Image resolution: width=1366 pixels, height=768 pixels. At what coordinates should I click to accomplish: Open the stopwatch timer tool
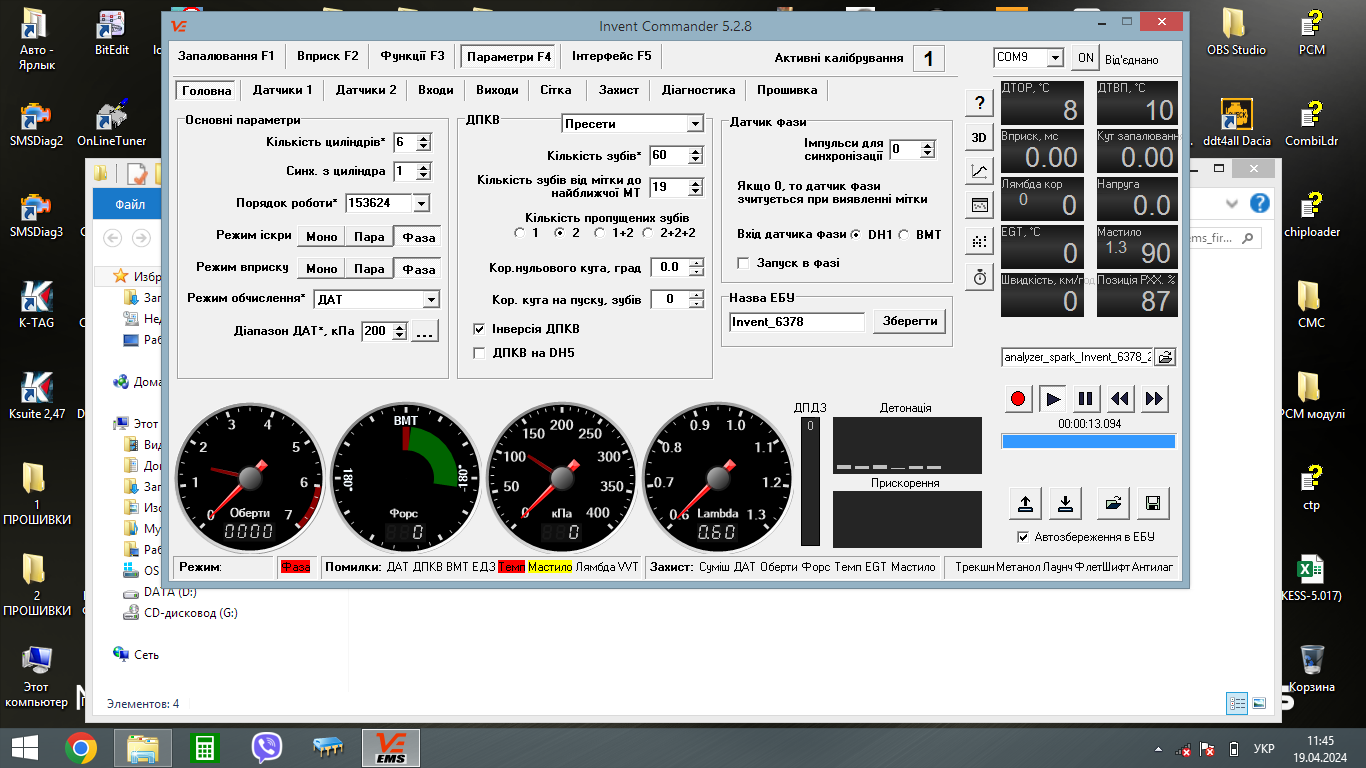tap(979, 277)
